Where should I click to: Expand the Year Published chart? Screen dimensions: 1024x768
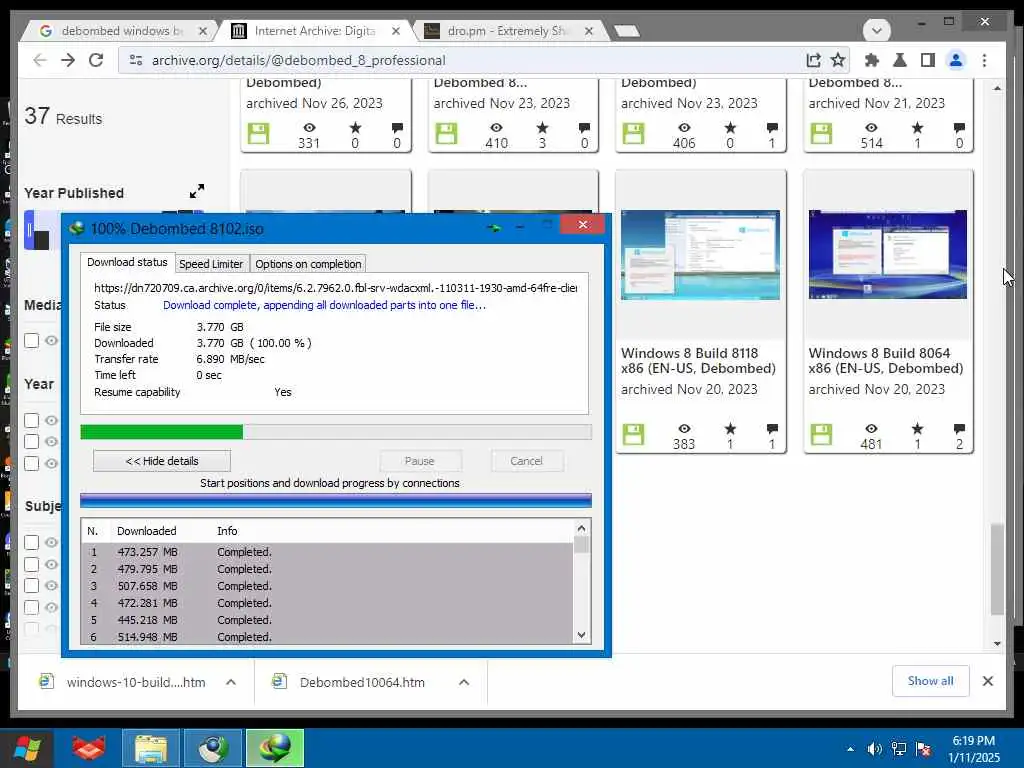click(197, 191)
